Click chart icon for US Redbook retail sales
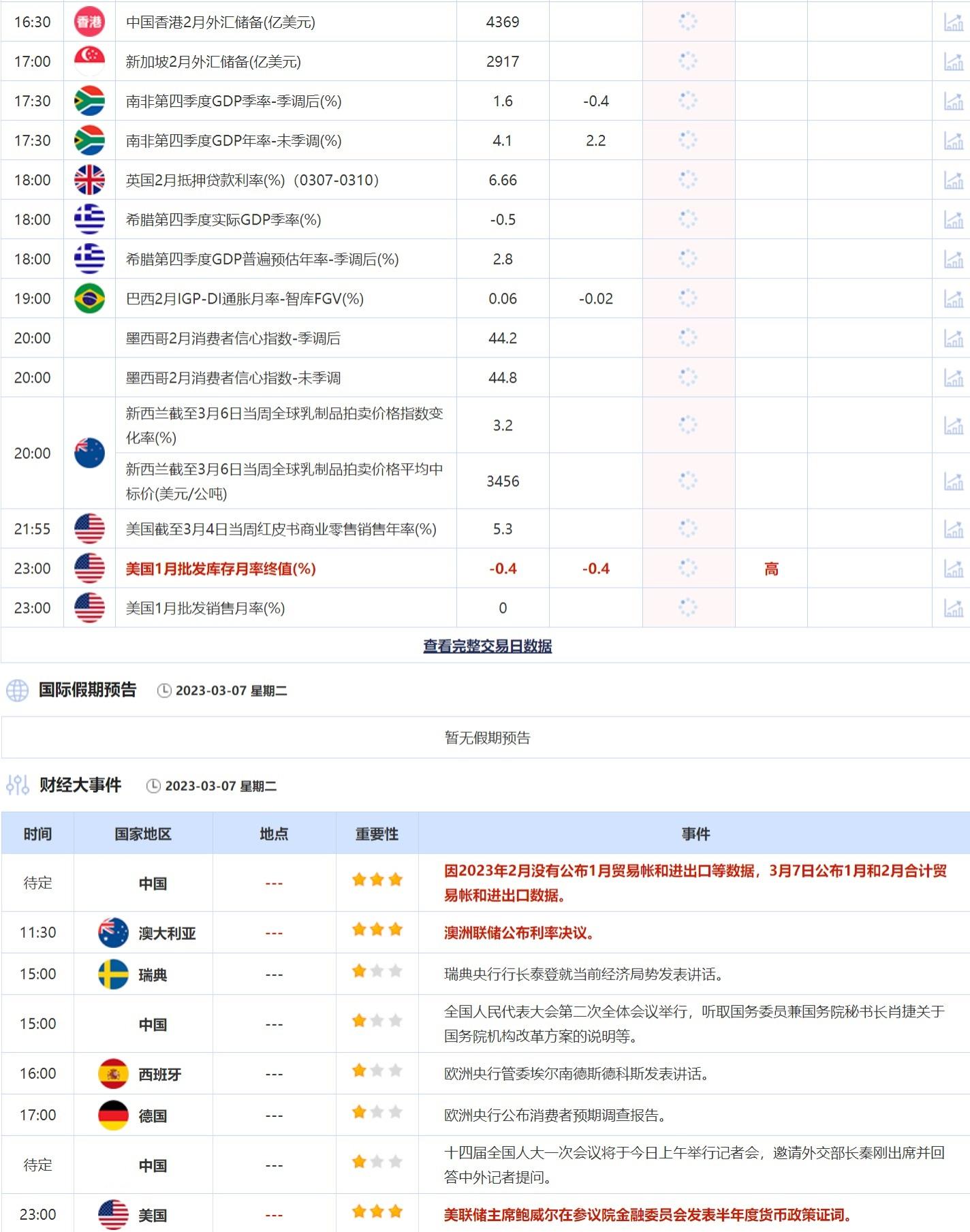Image resolution: width=970 pixels, height=1232 pixels. 953,529
